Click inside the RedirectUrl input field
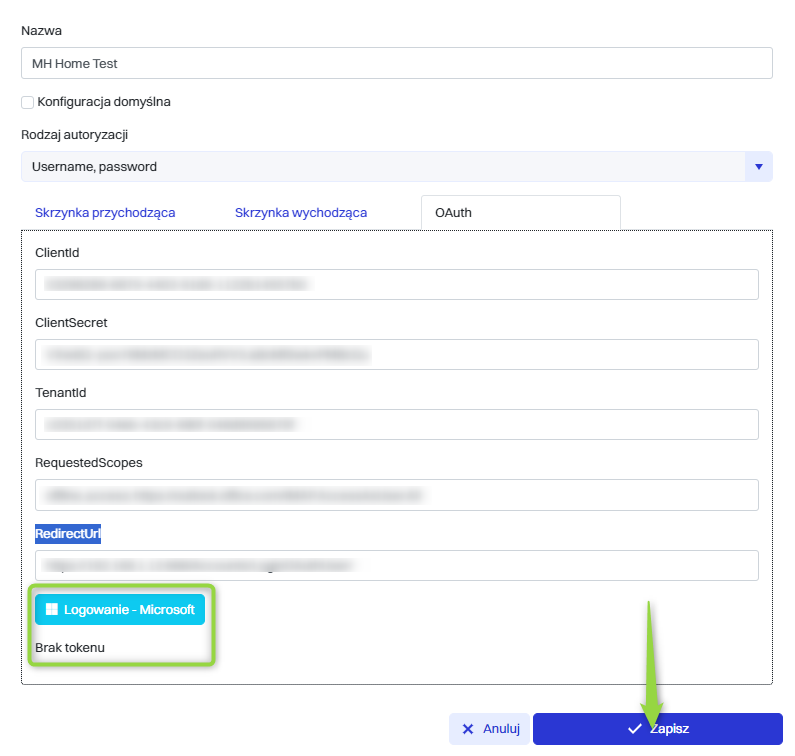795x756 pixels. 396,565
